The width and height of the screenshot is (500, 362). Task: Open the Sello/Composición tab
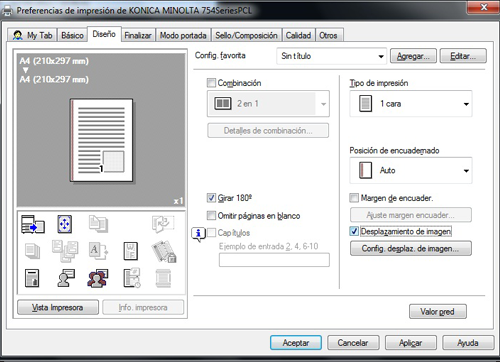(246, 35)
